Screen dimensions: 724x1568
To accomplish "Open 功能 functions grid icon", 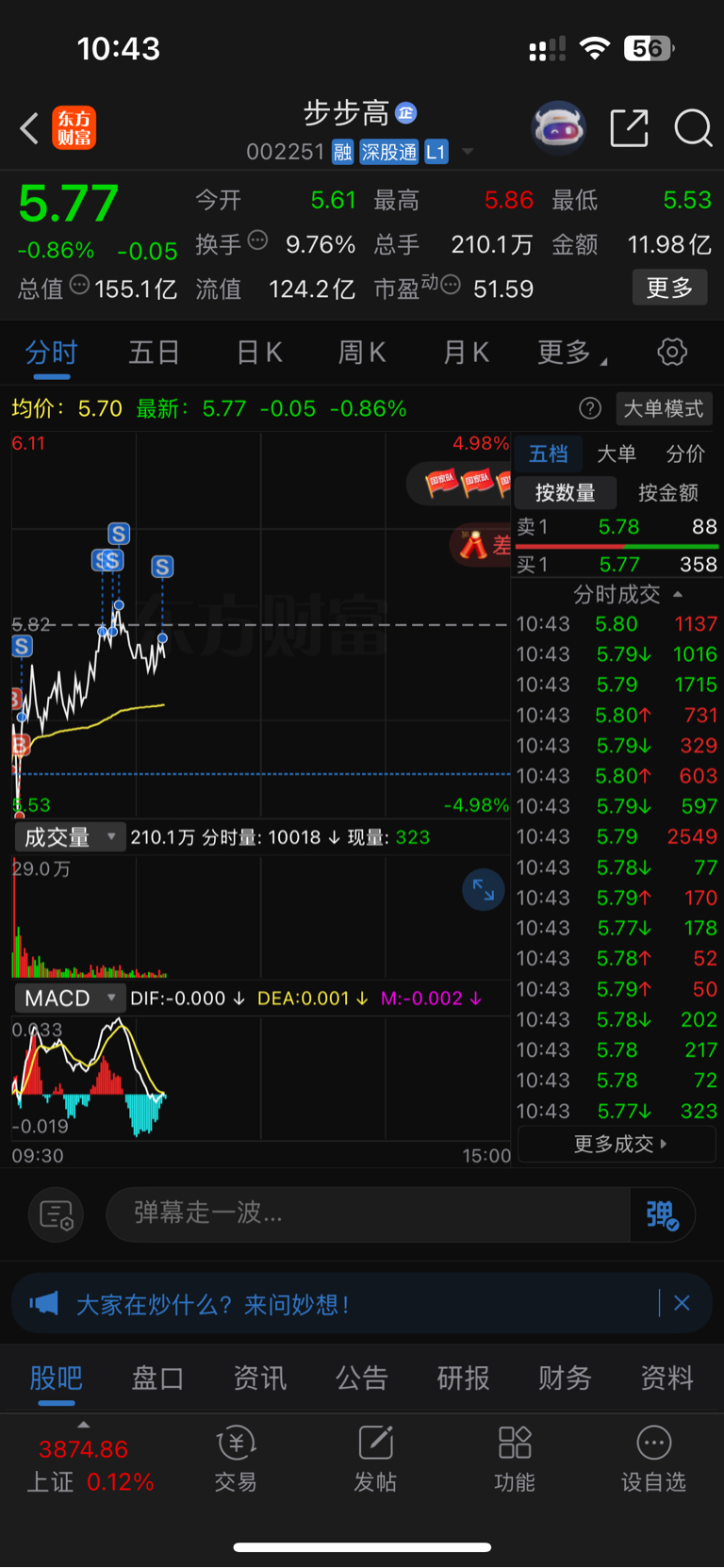I will coord(515,1459).
